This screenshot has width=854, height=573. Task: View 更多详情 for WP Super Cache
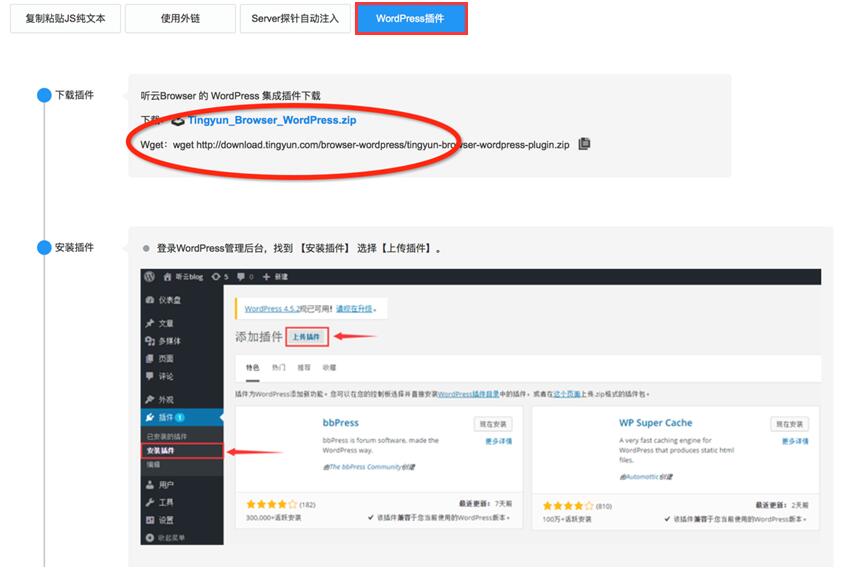[795, 441]
